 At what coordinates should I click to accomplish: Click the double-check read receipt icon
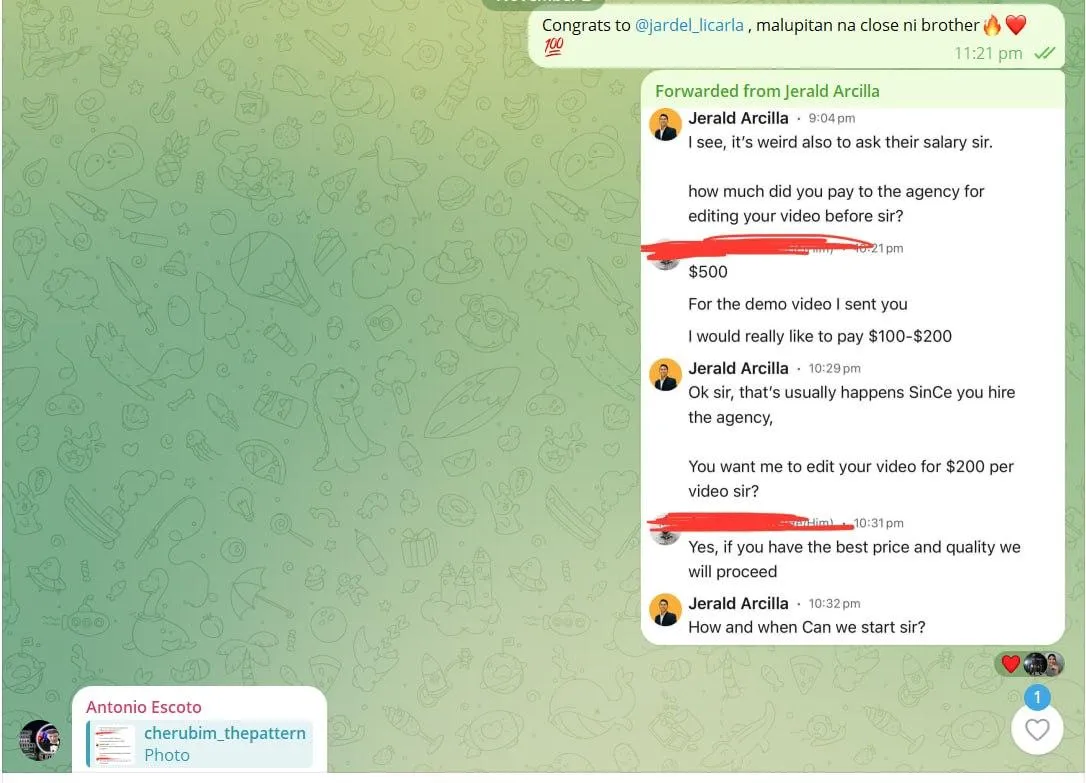(x=1044, y=53)
